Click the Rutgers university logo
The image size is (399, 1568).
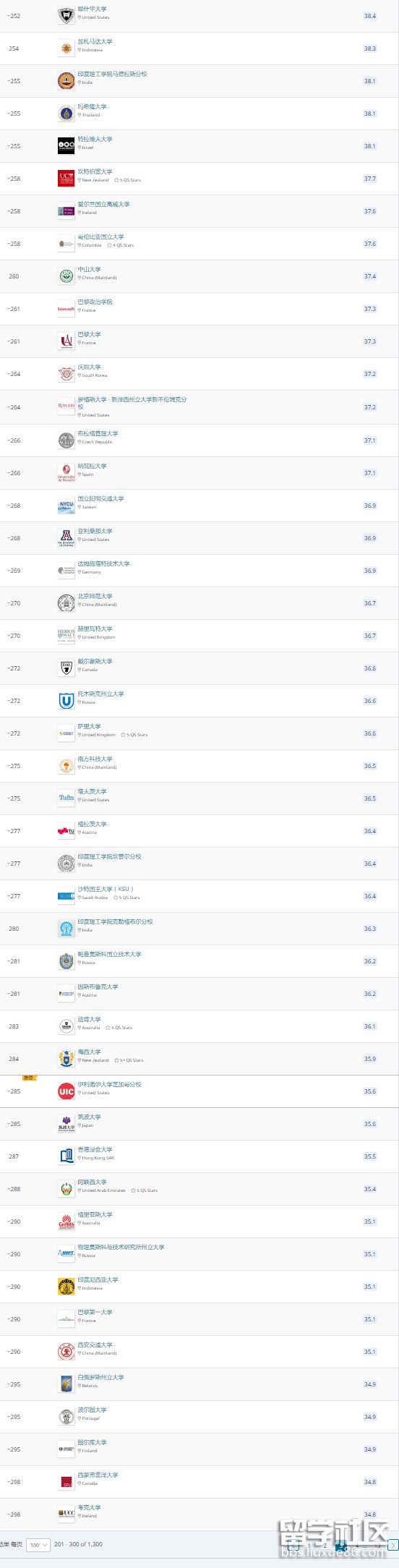click(x=66, y=407)
